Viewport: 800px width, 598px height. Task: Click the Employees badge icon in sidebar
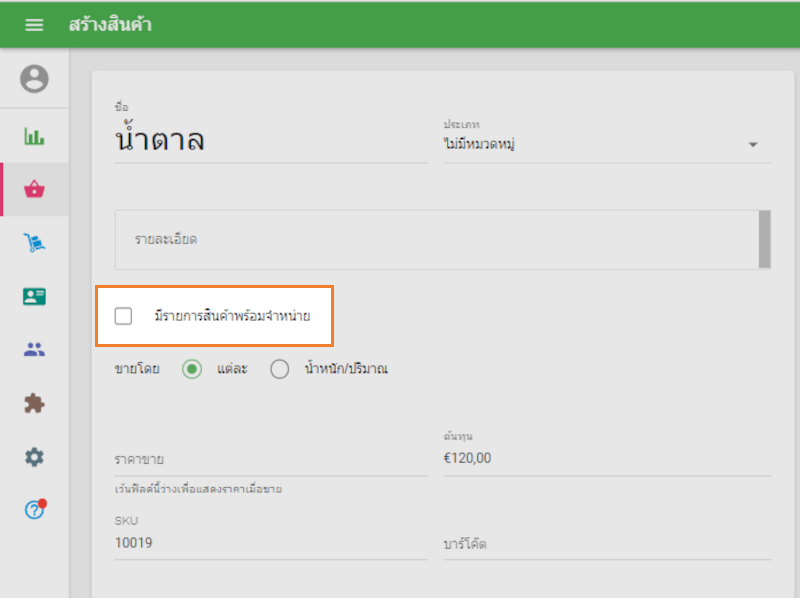33,294
